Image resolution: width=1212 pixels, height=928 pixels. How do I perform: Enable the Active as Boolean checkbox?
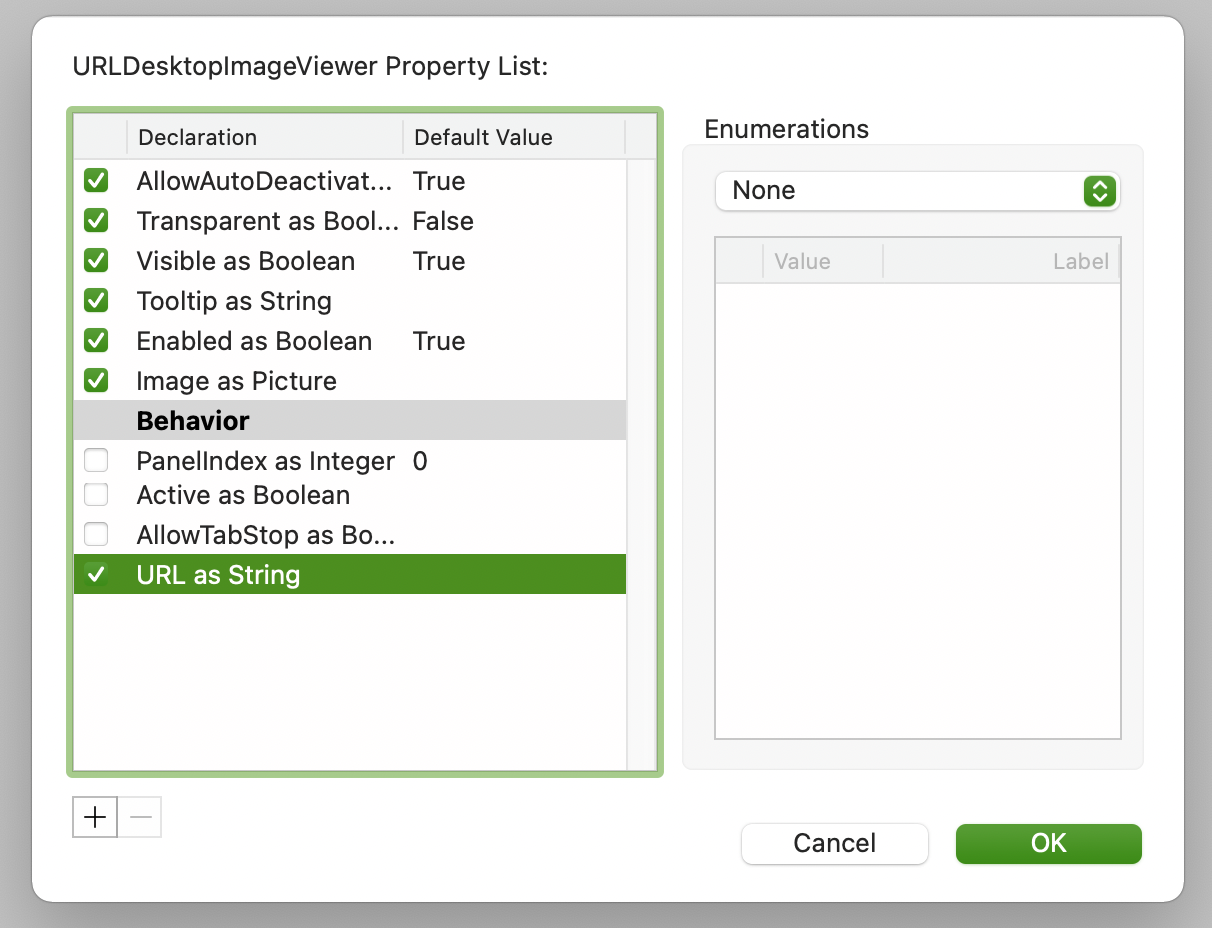96,494
